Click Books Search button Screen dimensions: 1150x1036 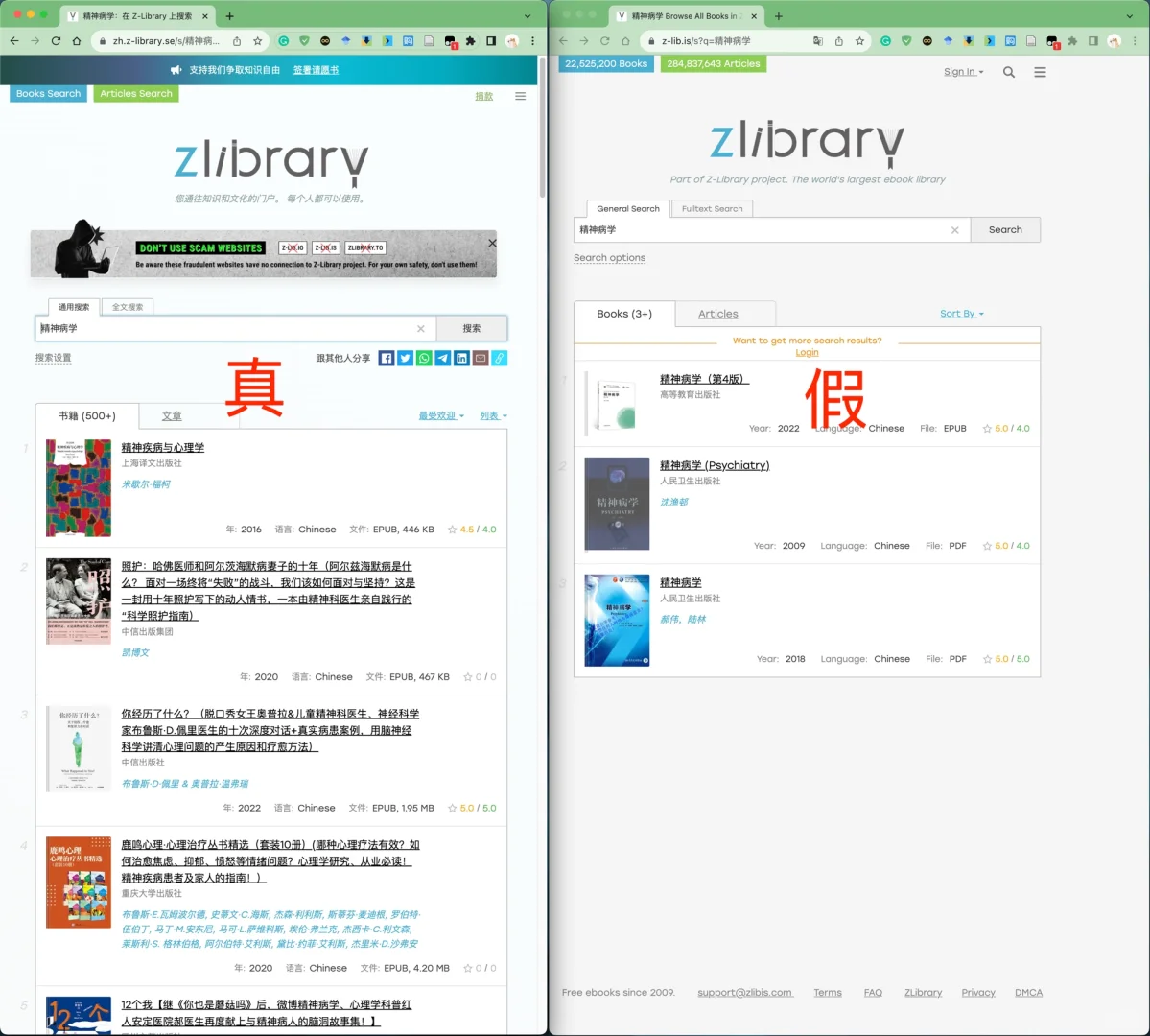[48, 93]
